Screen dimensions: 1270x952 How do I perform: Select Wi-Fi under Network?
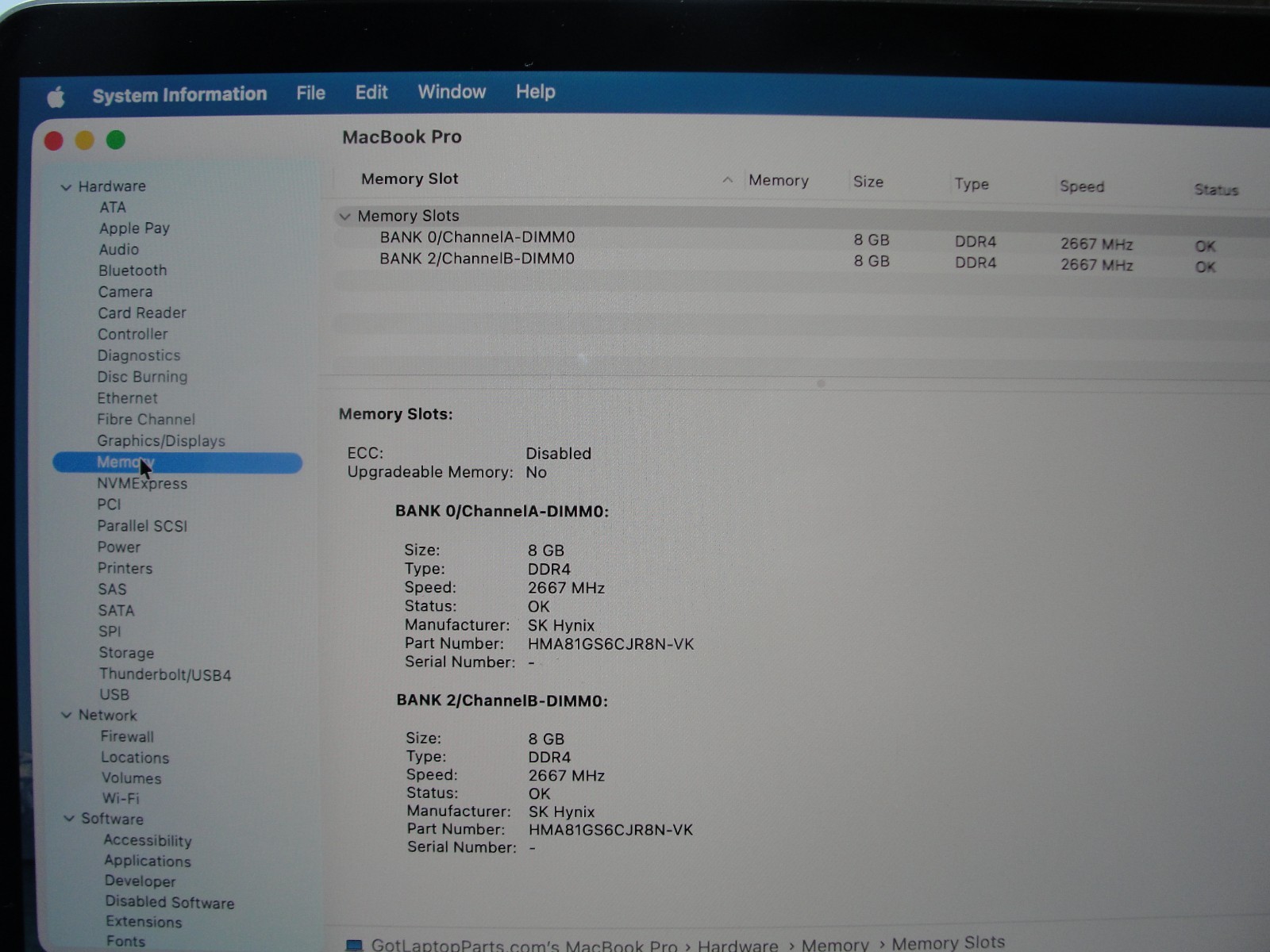(x=121, y=798)
